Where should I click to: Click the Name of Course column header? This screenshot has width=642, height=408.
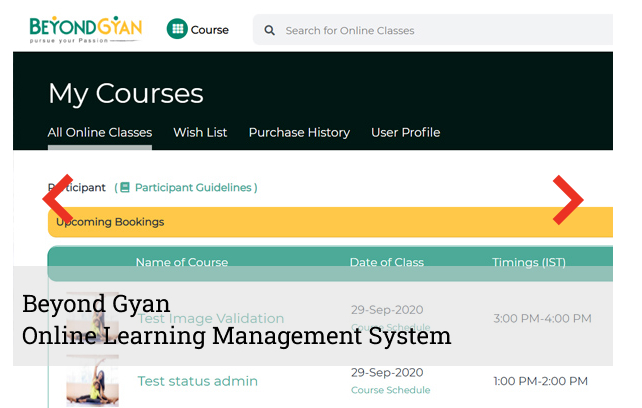181,263
